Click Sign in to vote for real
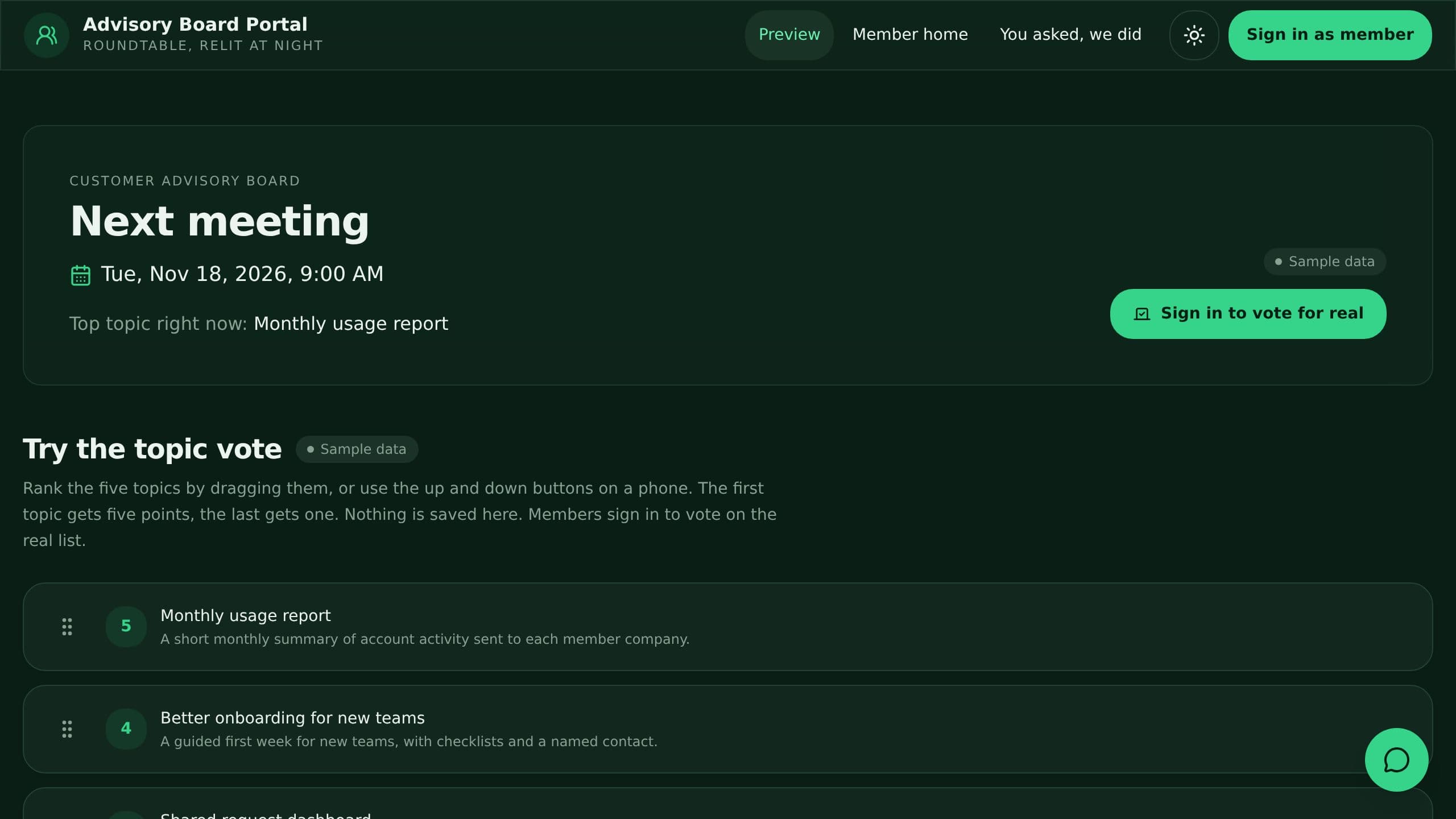Viewport: 1456px width, 819px height. click(1248, 314)
